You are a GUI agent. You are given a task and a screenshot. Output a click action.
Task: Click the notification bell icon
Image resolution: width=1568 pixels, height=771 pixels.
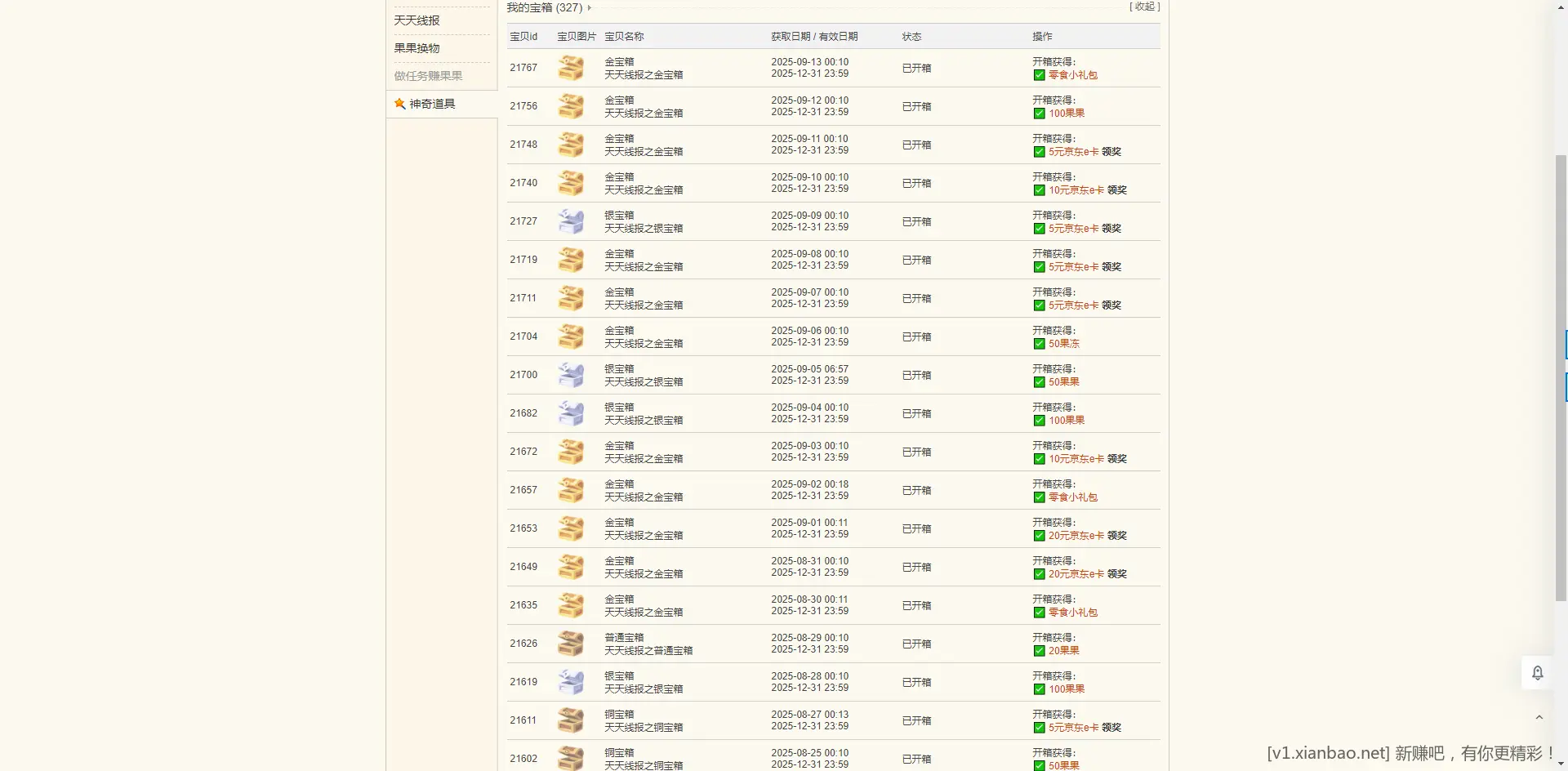point(1537,673)
